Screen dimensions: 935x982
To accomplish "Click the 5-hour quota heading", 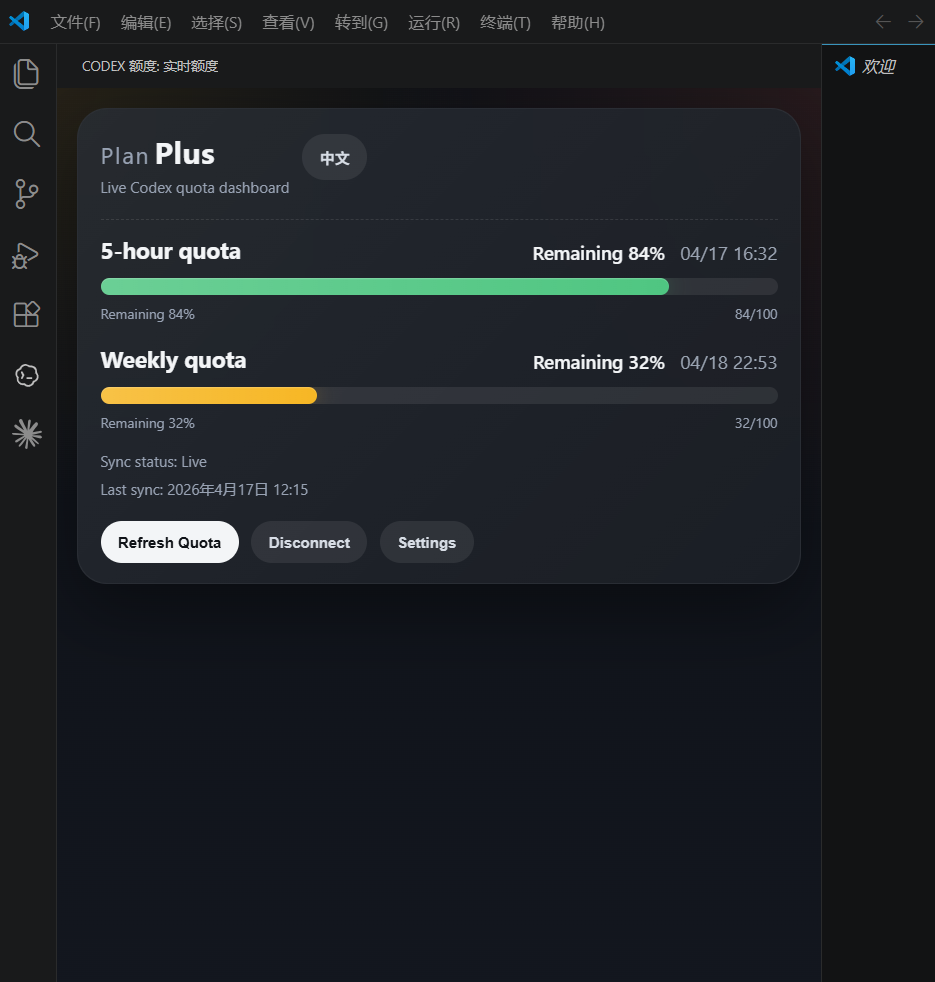I will (170, 252).
